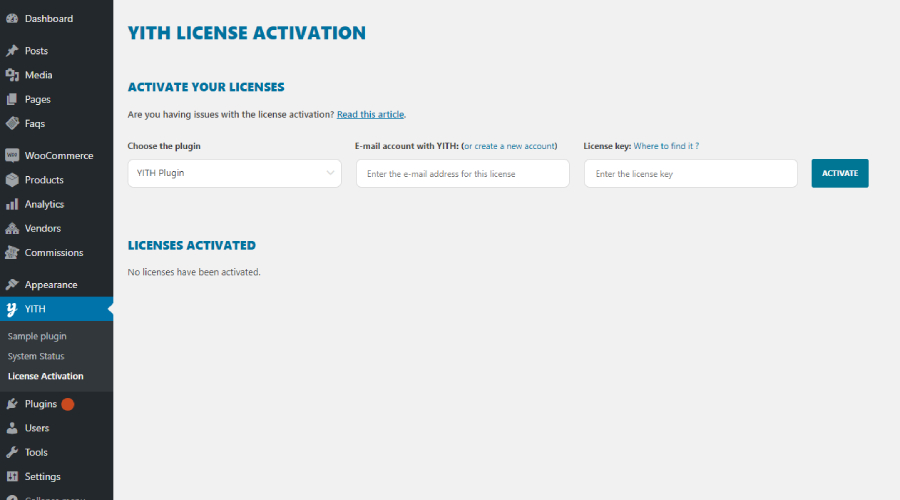Click into the license key field
Screen dimensions: 900x500
click(x=690, y=173)
